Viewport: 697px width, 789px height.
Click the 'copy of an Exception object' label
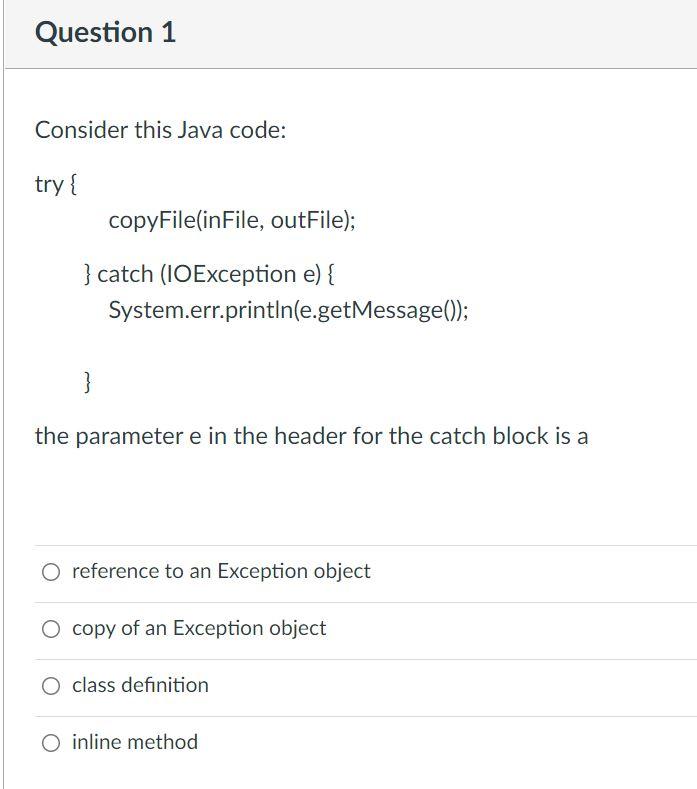pyautogui.click(x=199, y=628)
